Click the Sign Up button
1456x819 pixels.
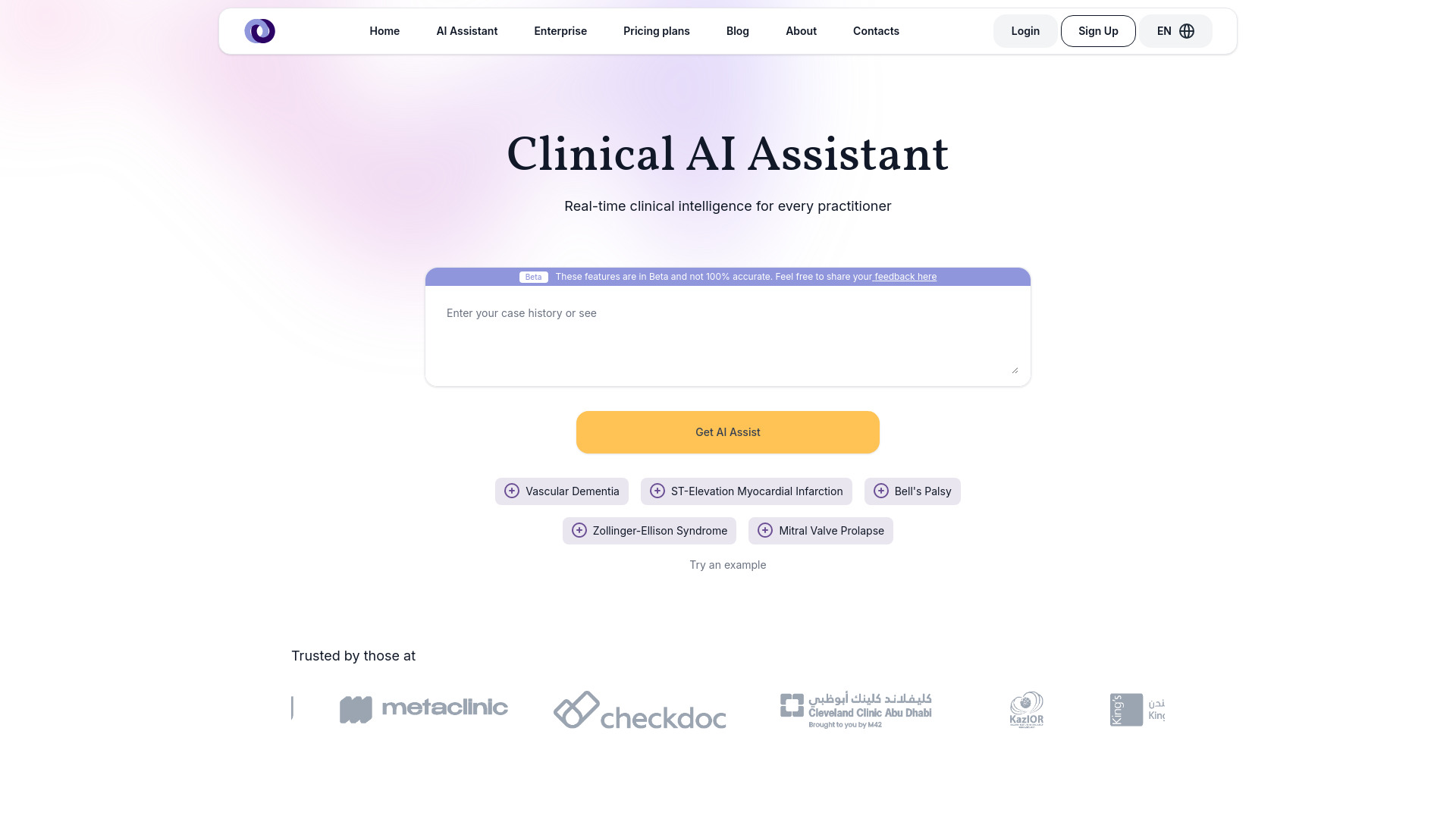point(1098,31)
